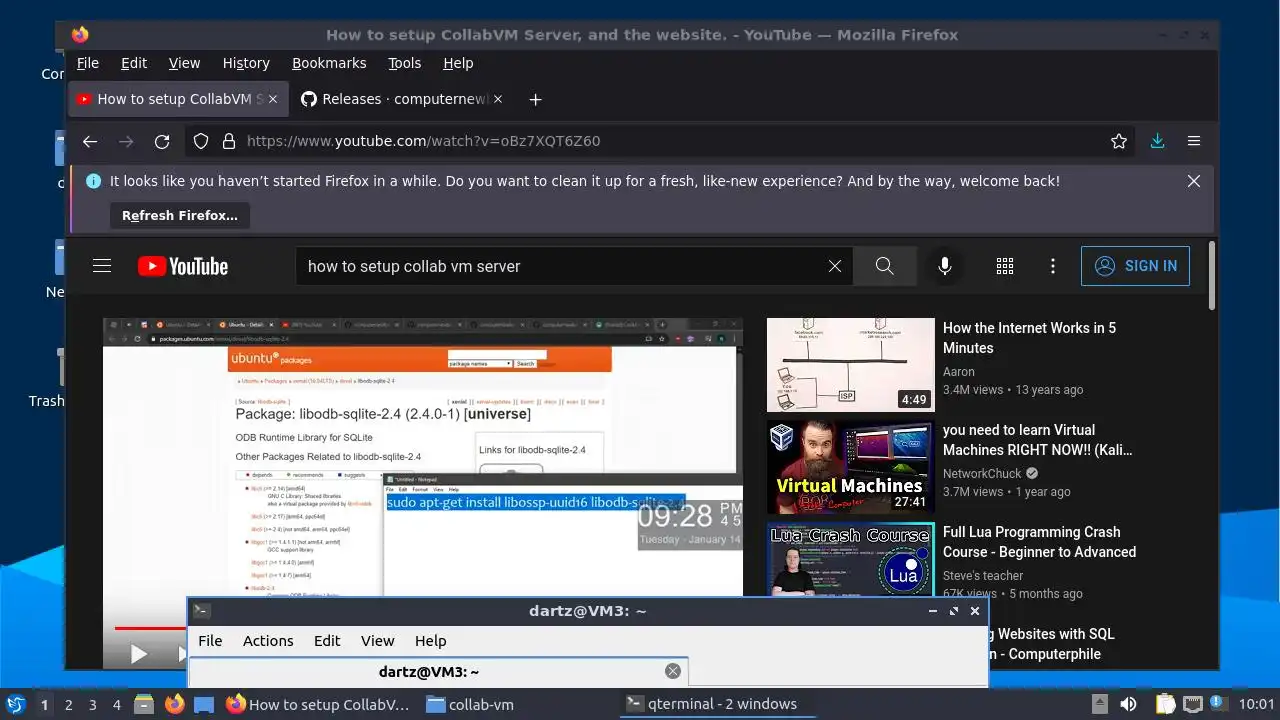Click the red video progress bar
Screen dimensions: 1280x720
(x=150, y=628)
